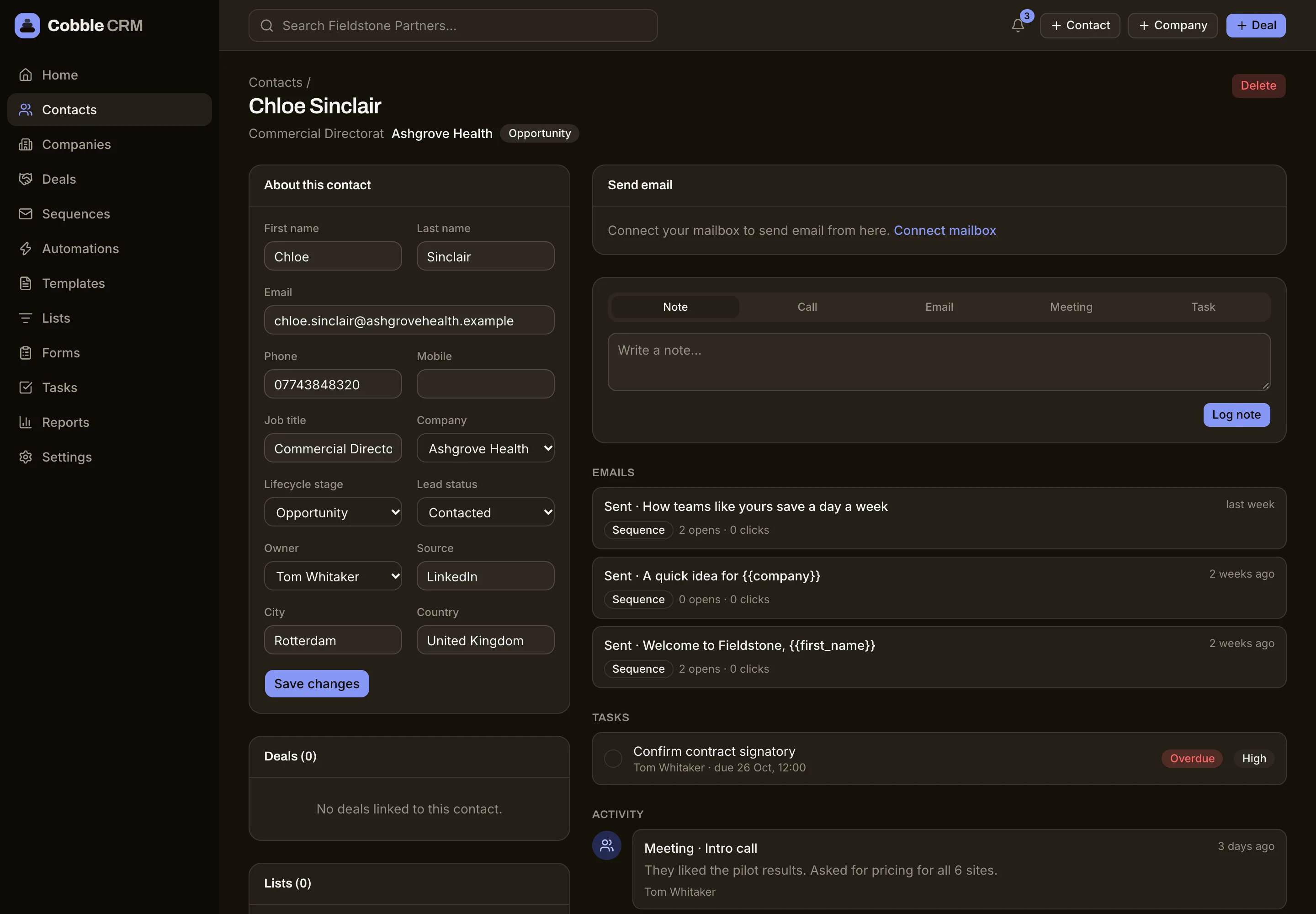Viewport: 1316px width, 914px height.
Task: Switch to the Email tab
Action: (x=939, y=307)
